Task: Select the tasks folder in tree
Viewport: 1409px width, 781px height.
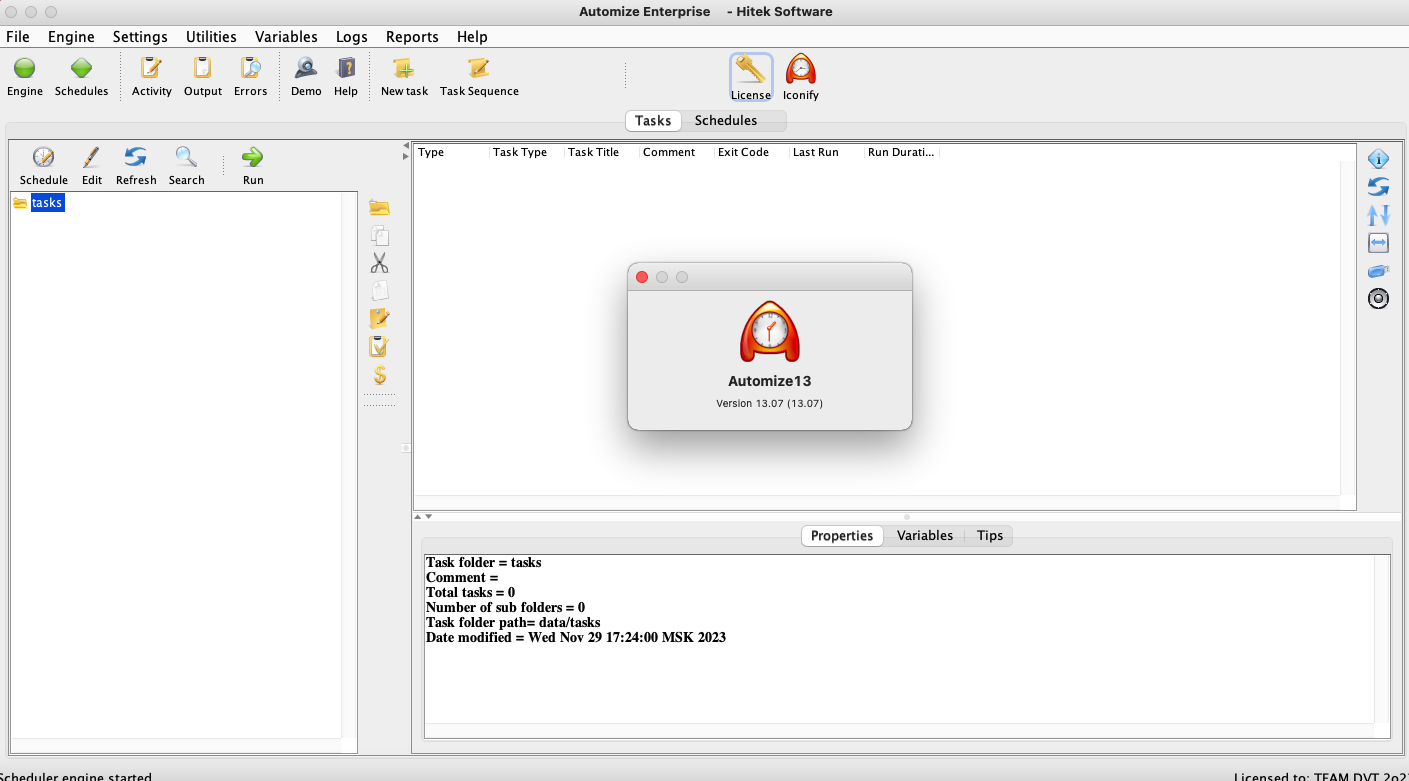Action: click(x=47, y=203)
